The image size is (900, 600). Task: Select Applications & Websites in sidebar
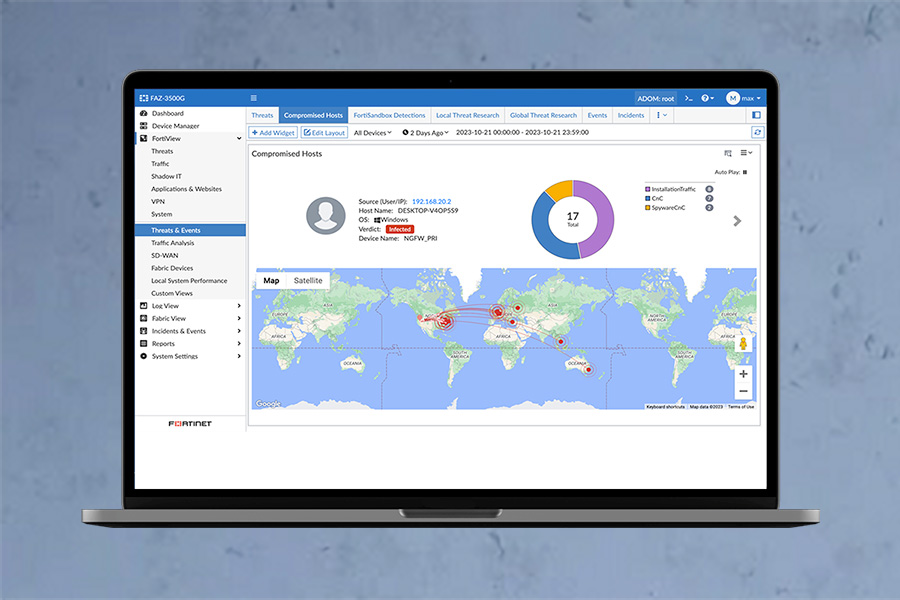coord(186,189)
